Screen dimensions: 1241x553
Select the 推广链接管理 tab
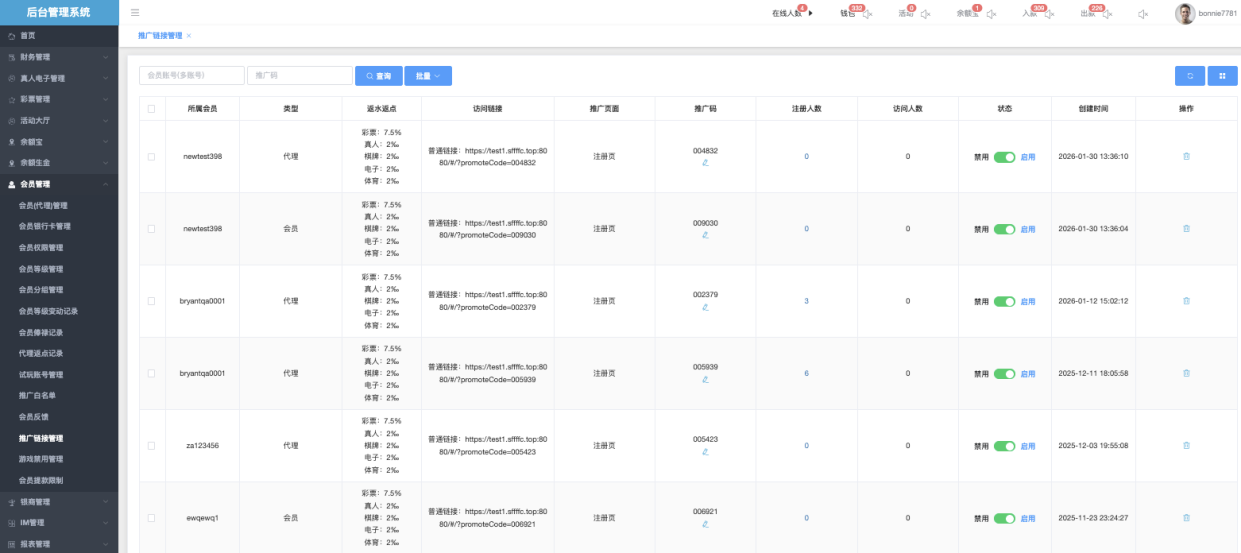(x=160, y=36)
